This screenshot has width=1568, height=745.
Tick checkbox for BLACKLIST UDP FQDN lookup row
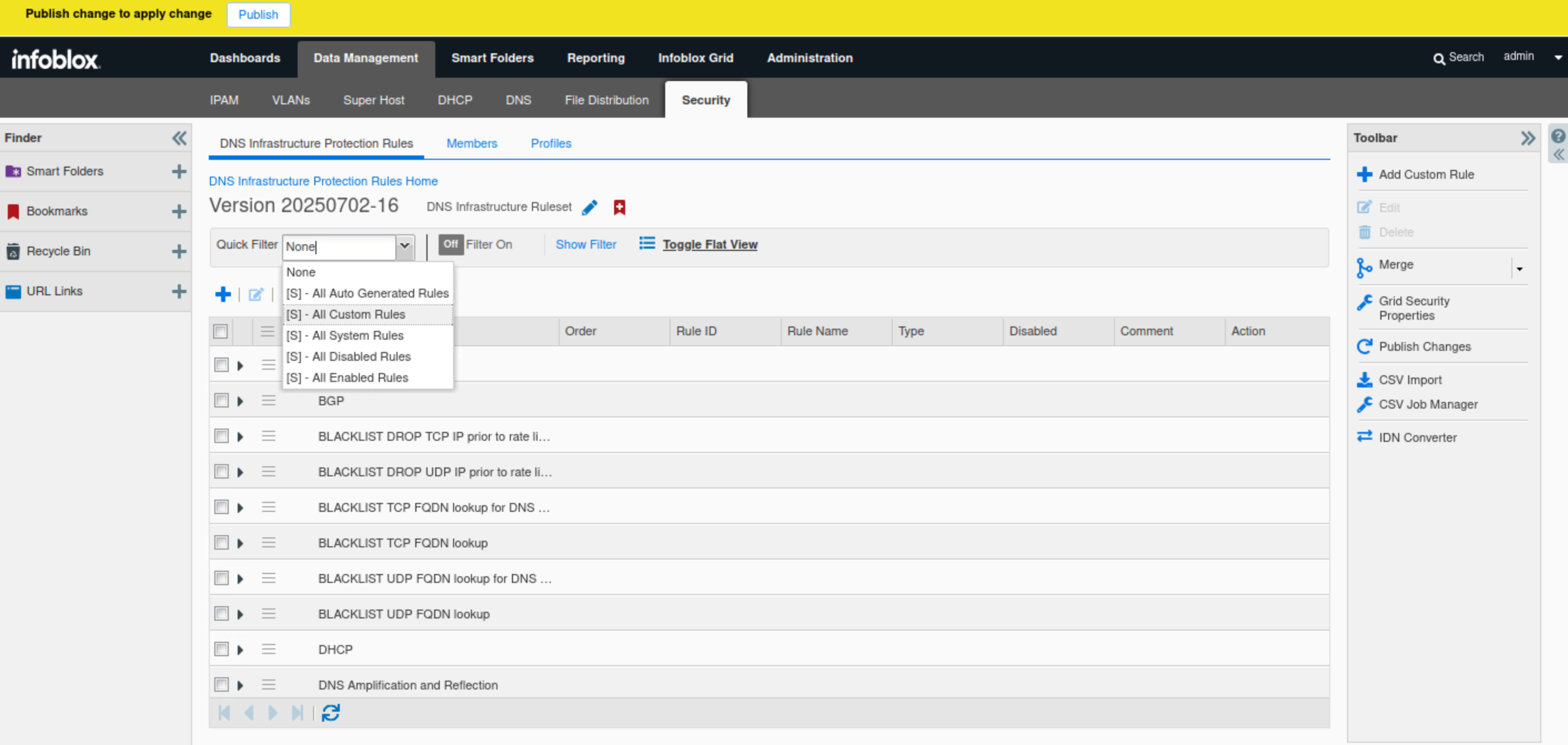[x=221, y=613]
